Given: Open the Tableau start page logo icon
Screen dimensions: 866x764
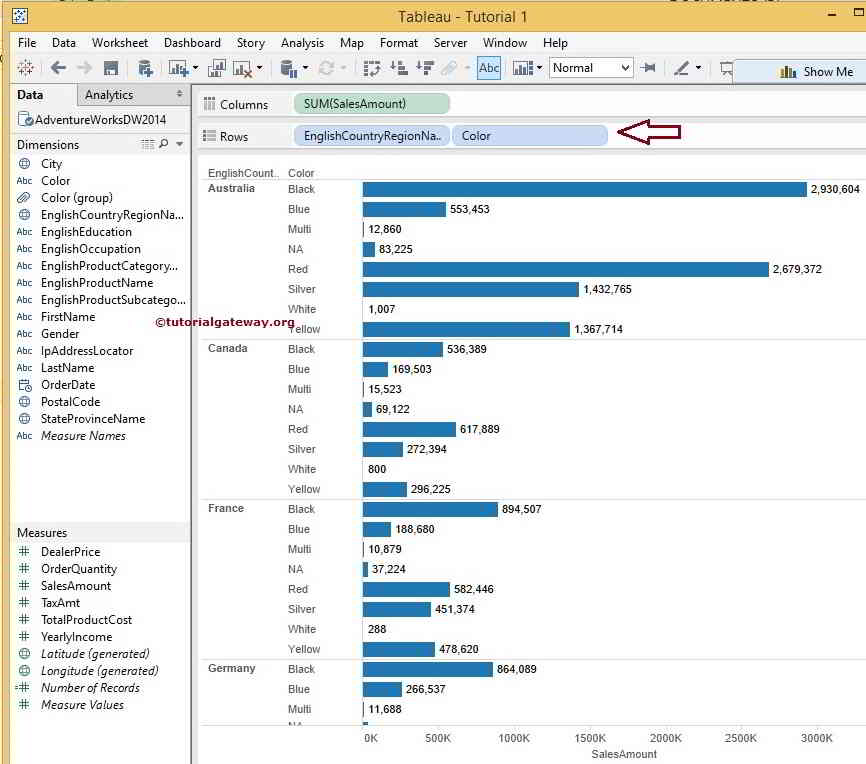Looking at the screenshot, I should pos(25,68).
